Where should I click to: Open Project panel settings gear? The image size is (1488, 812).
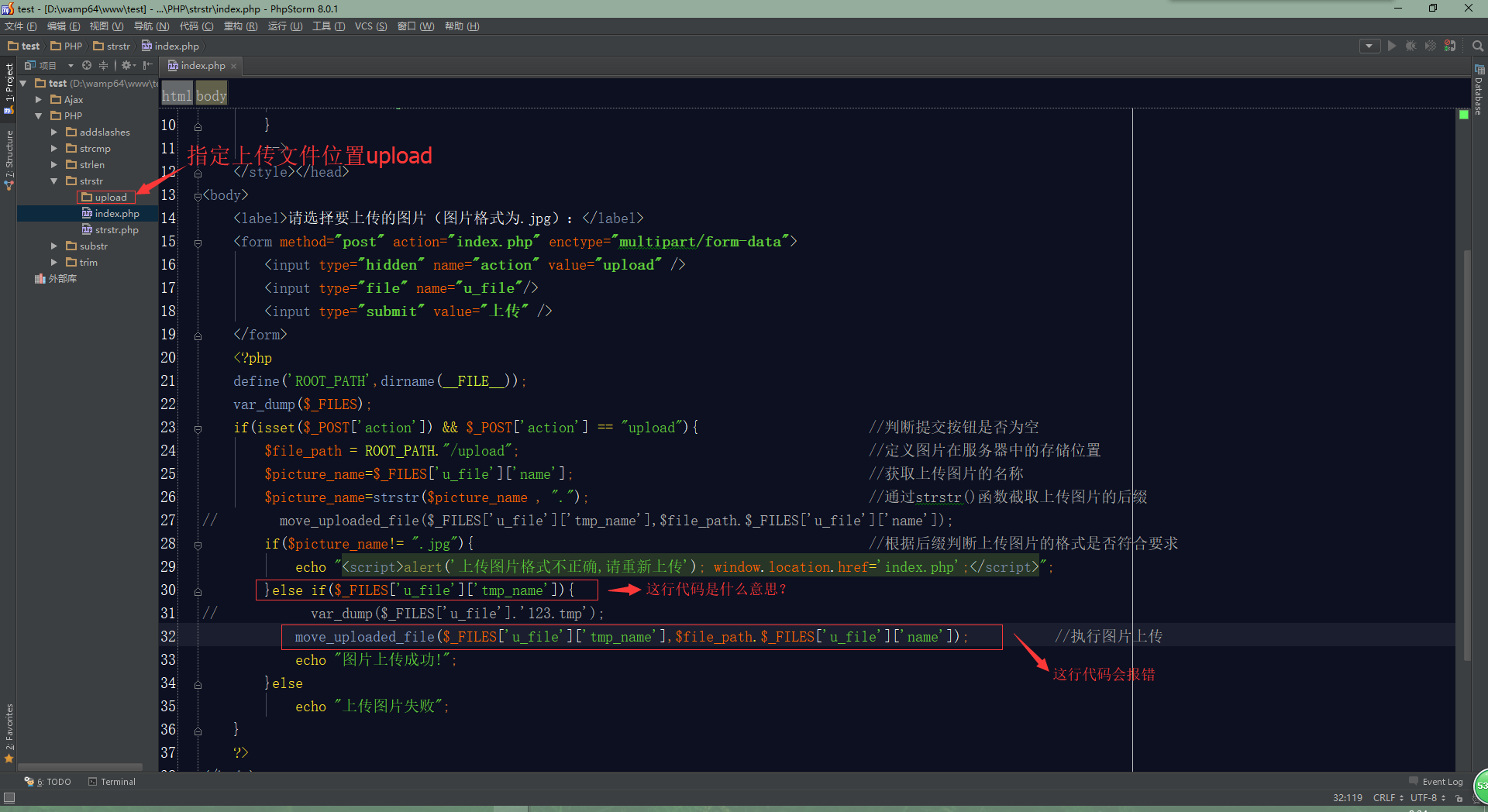click(127, 66)
